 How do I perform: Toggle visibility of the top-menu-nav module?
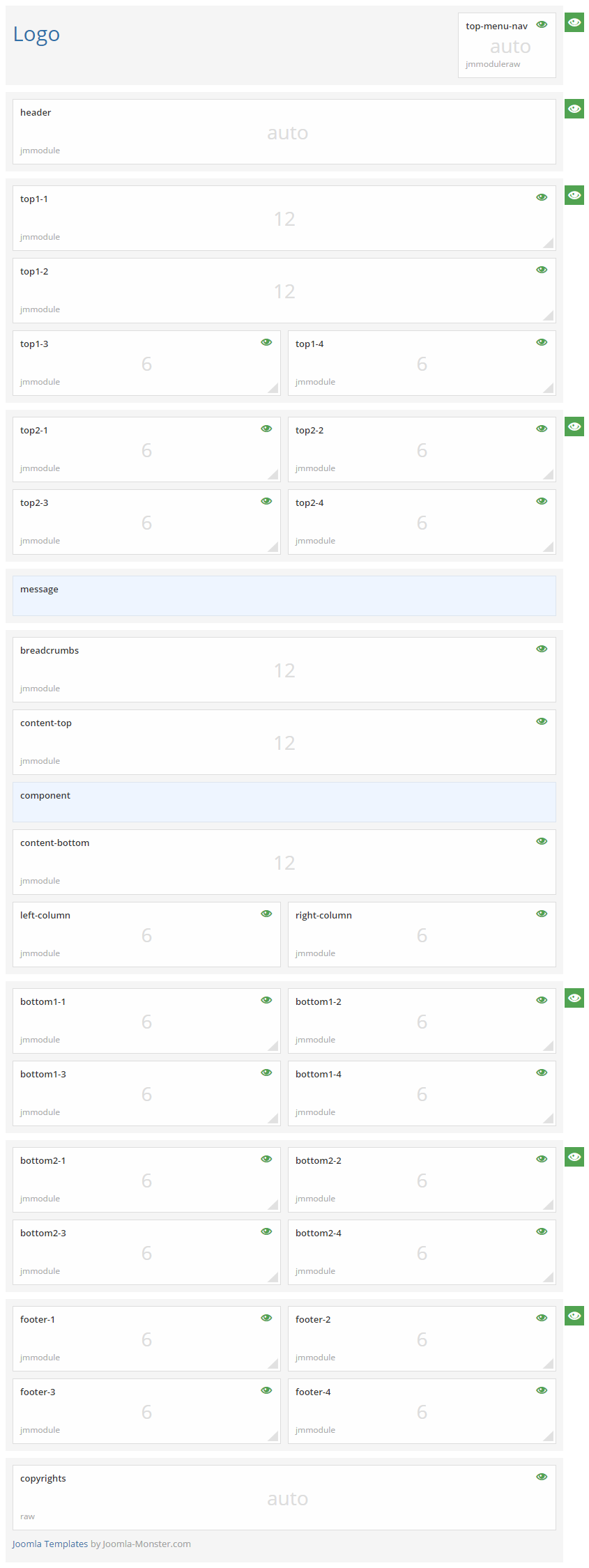(x=542, y=25)
